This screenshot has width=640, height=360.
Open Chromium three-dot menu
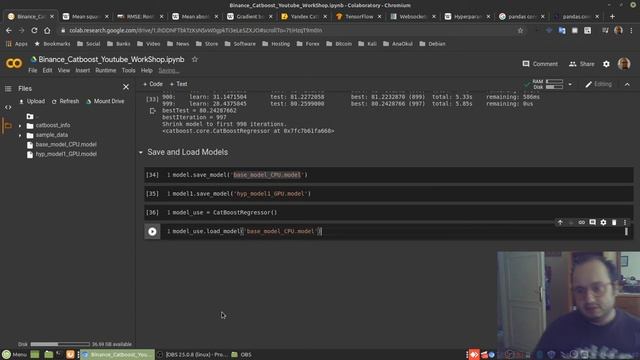tap(631, 31)
